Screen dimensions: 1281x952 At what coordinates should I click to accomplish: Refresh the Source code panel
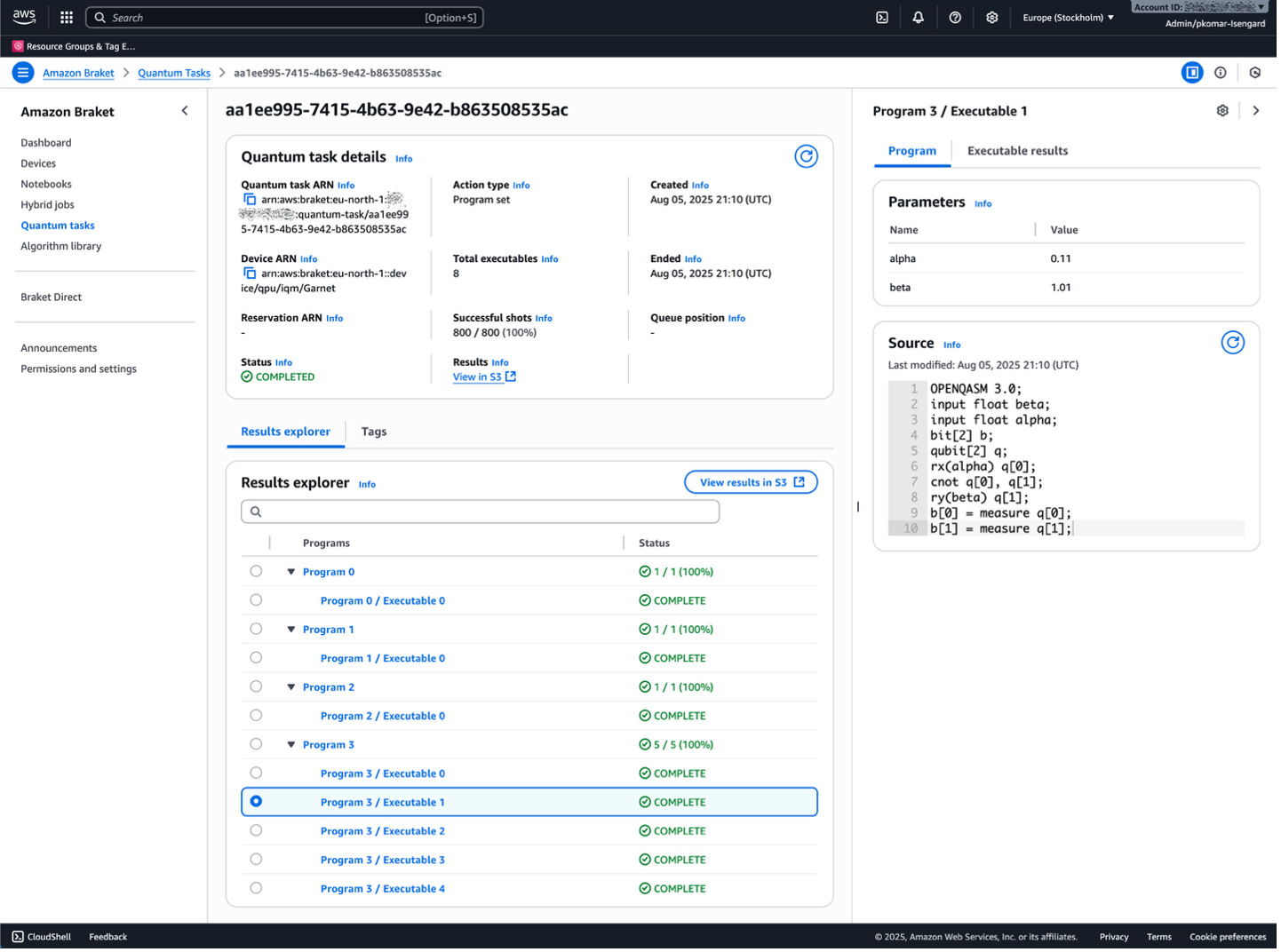pos(1232,343)
